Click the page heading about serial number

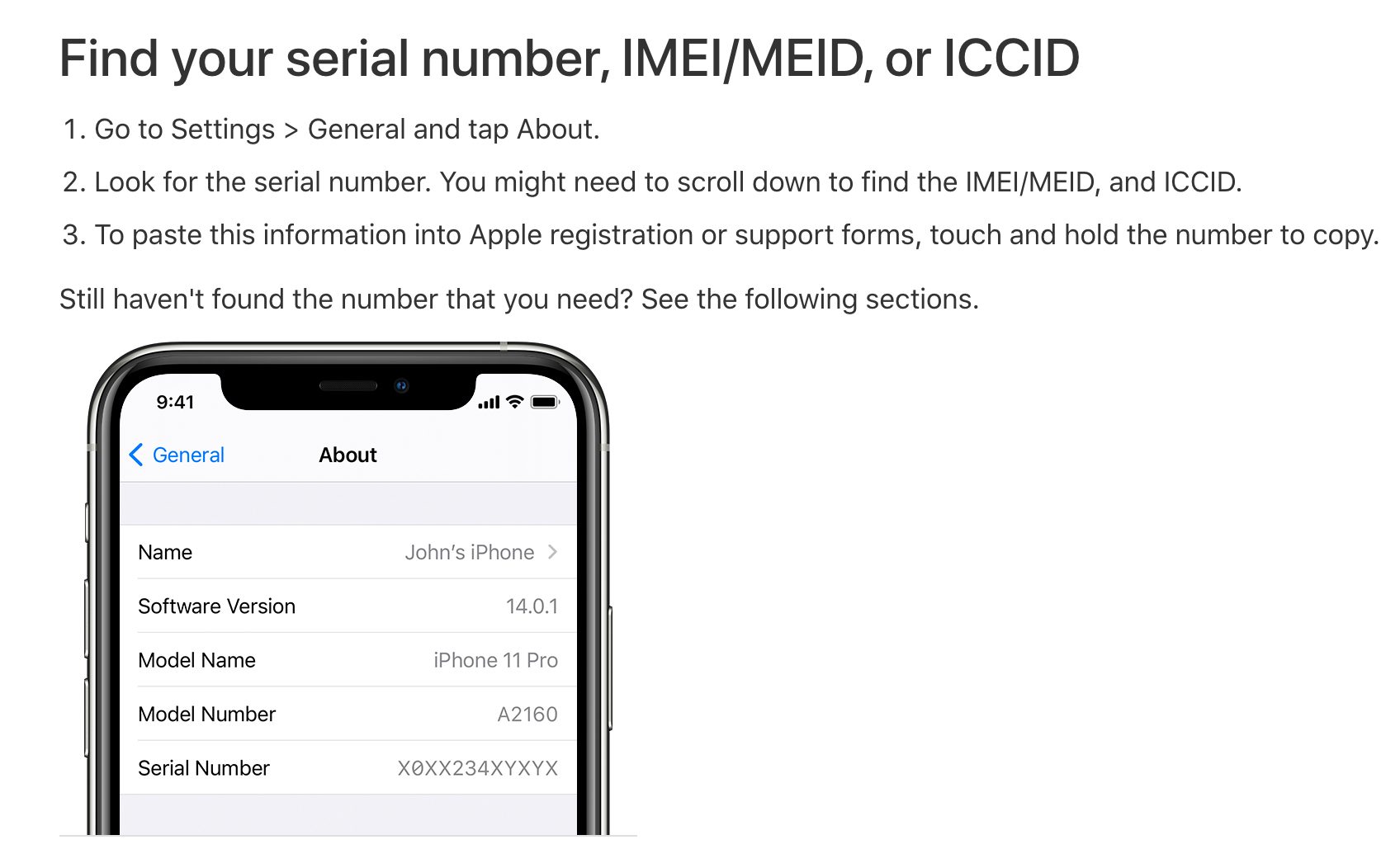570,59
